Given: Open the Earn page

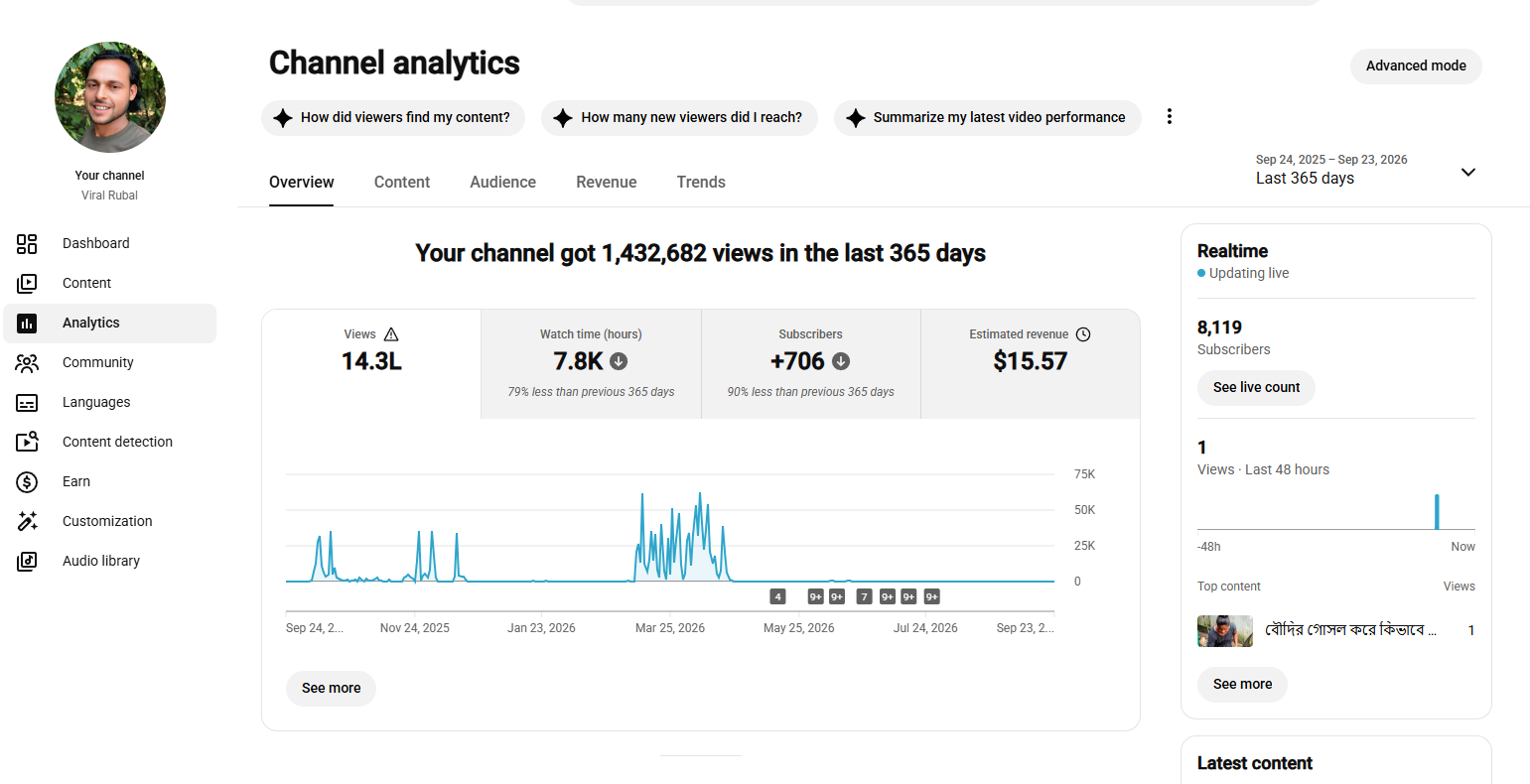Looking at the screenshot, I should click(x=109, y=481).
